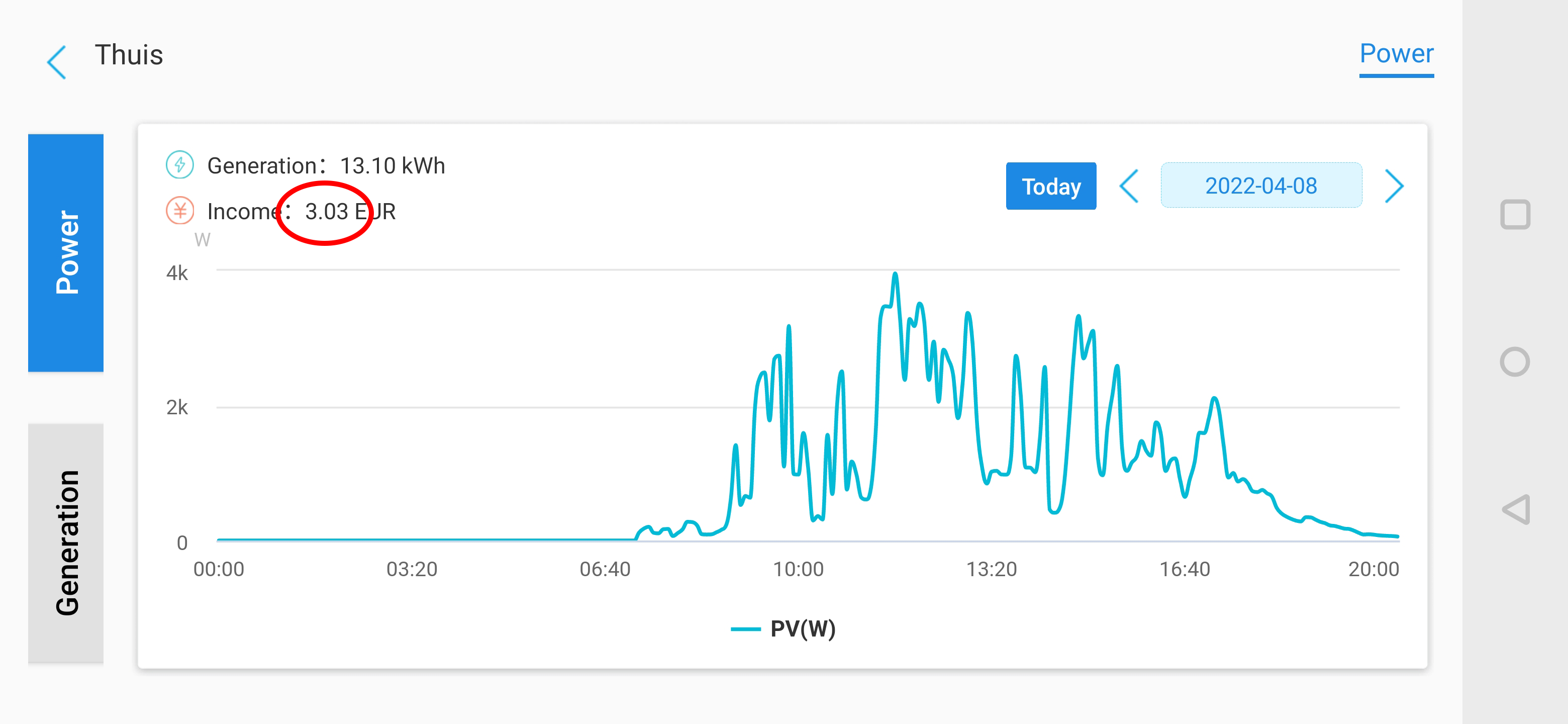Image resolution: width=1568 pixels, height=724 pixels.
Task: Jump to Today's data
Action: [1050, 186]
